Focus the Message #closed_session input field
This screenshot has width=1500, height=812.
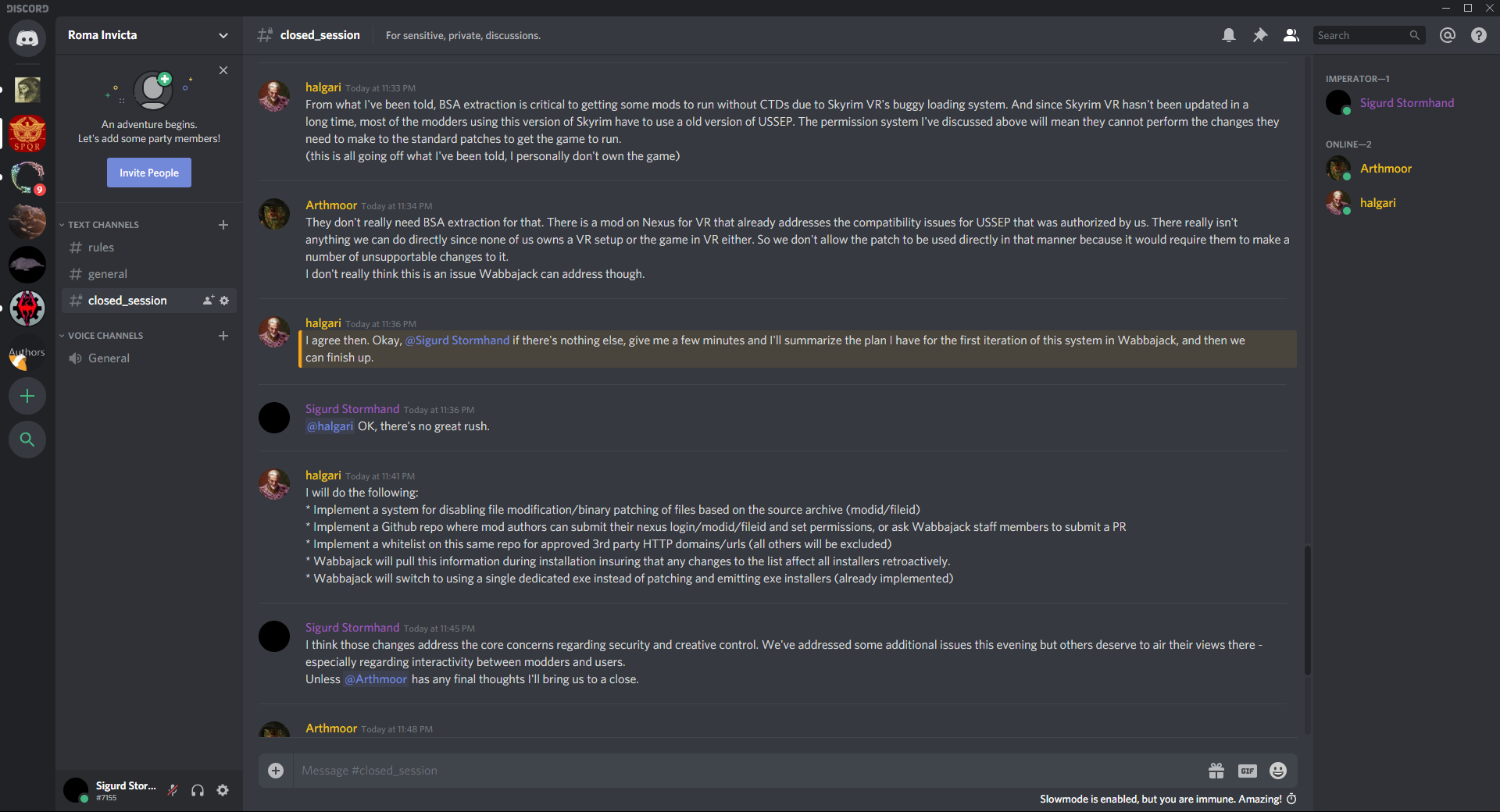click(x=742, y=771)
